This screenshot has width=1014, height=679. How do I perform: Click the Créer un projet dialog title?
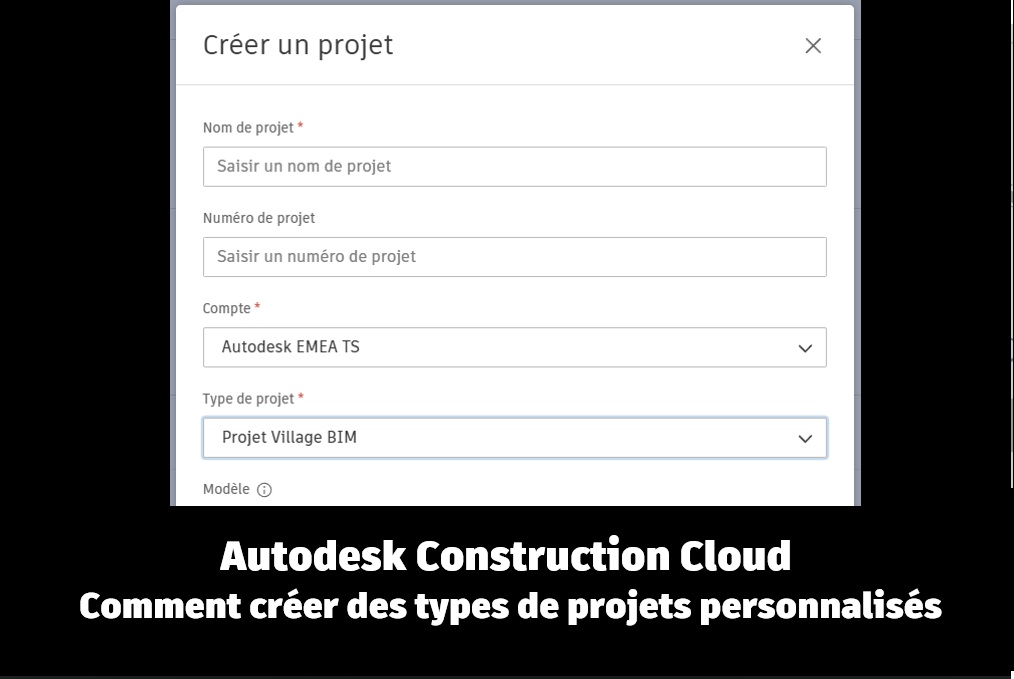(297, 44)
